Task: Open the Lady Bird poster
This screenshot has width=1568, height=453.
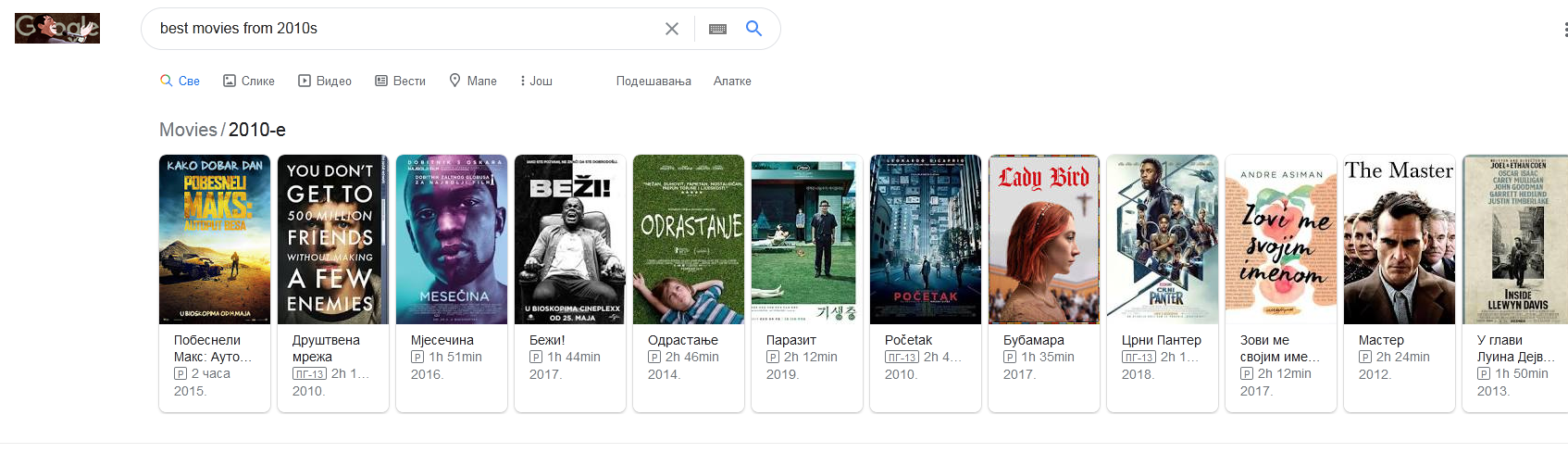Action: pos(1044,239)
